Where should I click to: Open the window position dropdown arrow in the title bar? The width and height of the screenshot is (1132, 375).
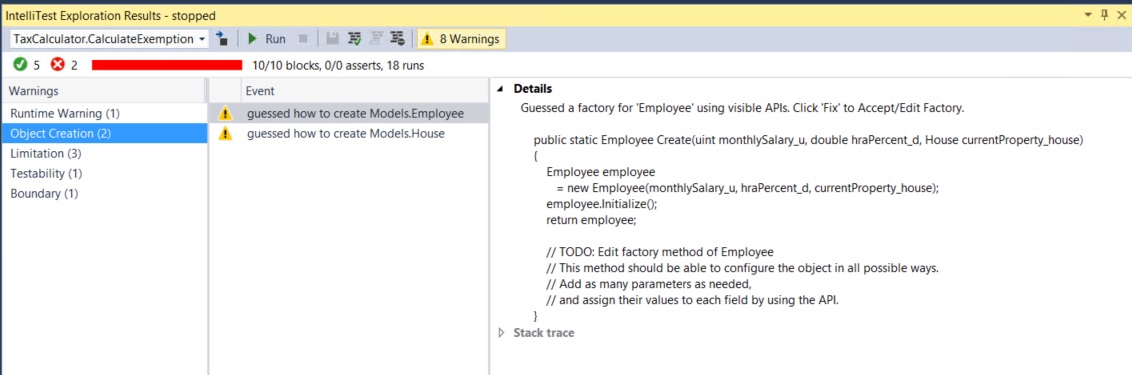(1088, 14)
